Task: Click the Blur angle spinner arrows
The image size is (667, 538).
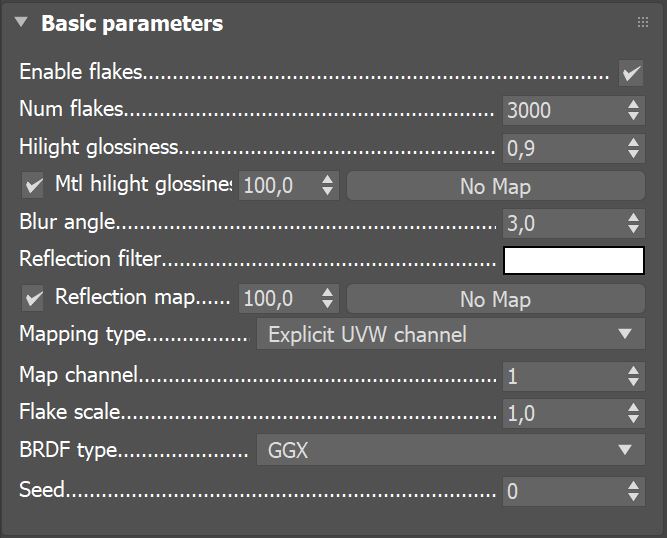Action: click(633, 224)
